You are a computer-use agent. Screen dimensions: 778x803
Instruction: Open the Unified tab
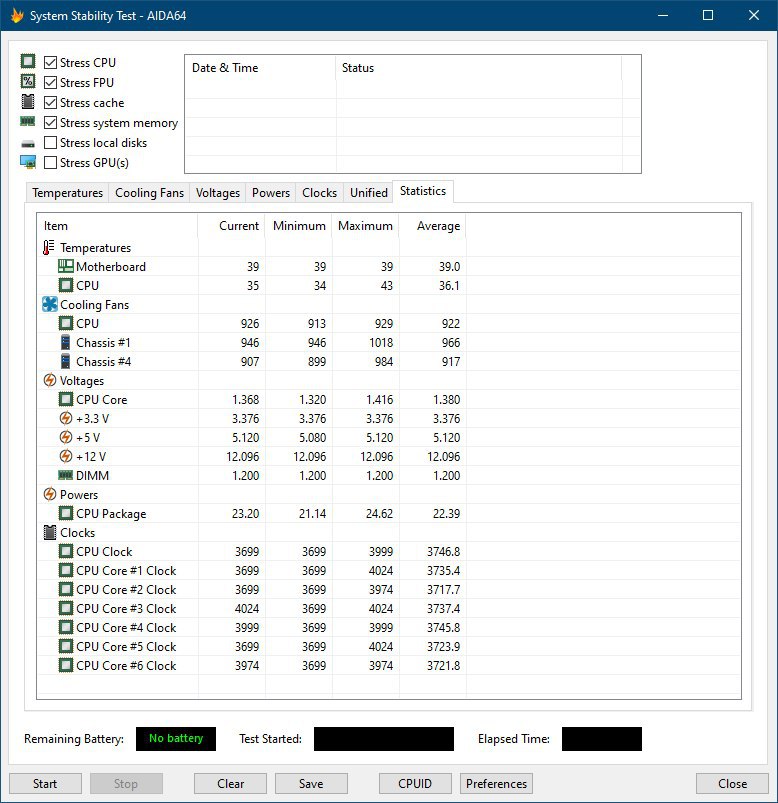[x=369, y=193]
